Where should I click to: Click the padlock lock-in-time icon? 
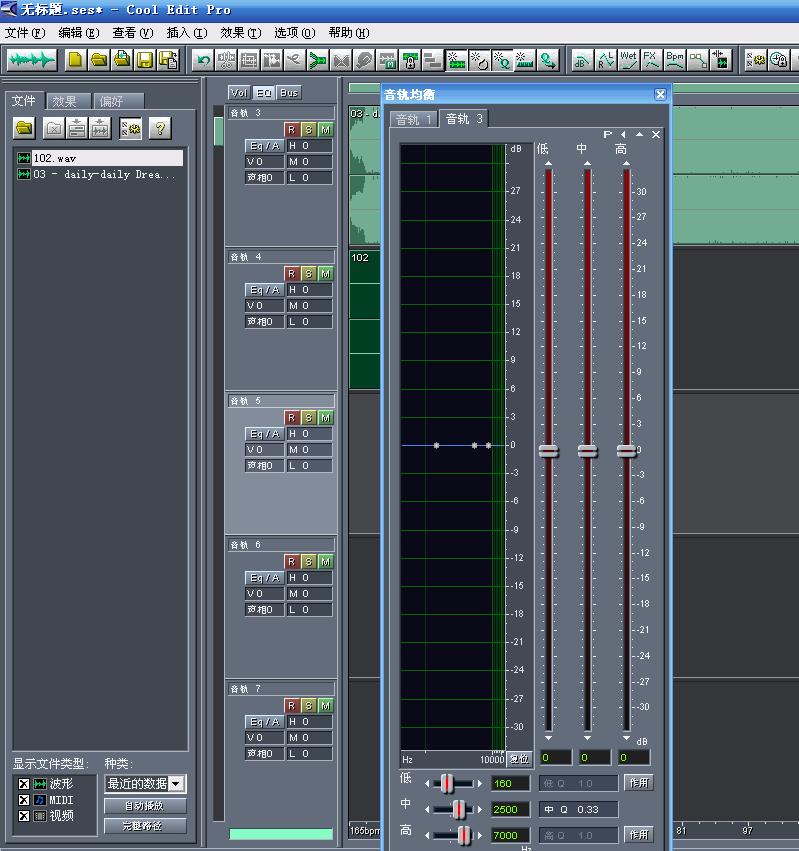pyautogui.click(x=410, y=60)
